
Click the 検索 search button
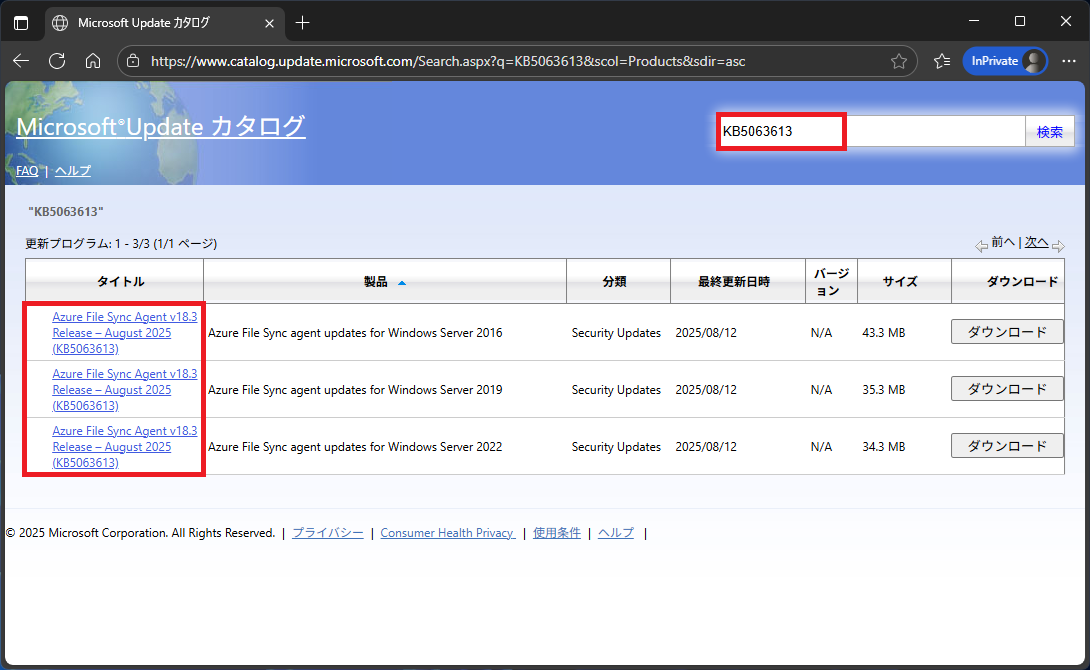(x=1050, y=131)
